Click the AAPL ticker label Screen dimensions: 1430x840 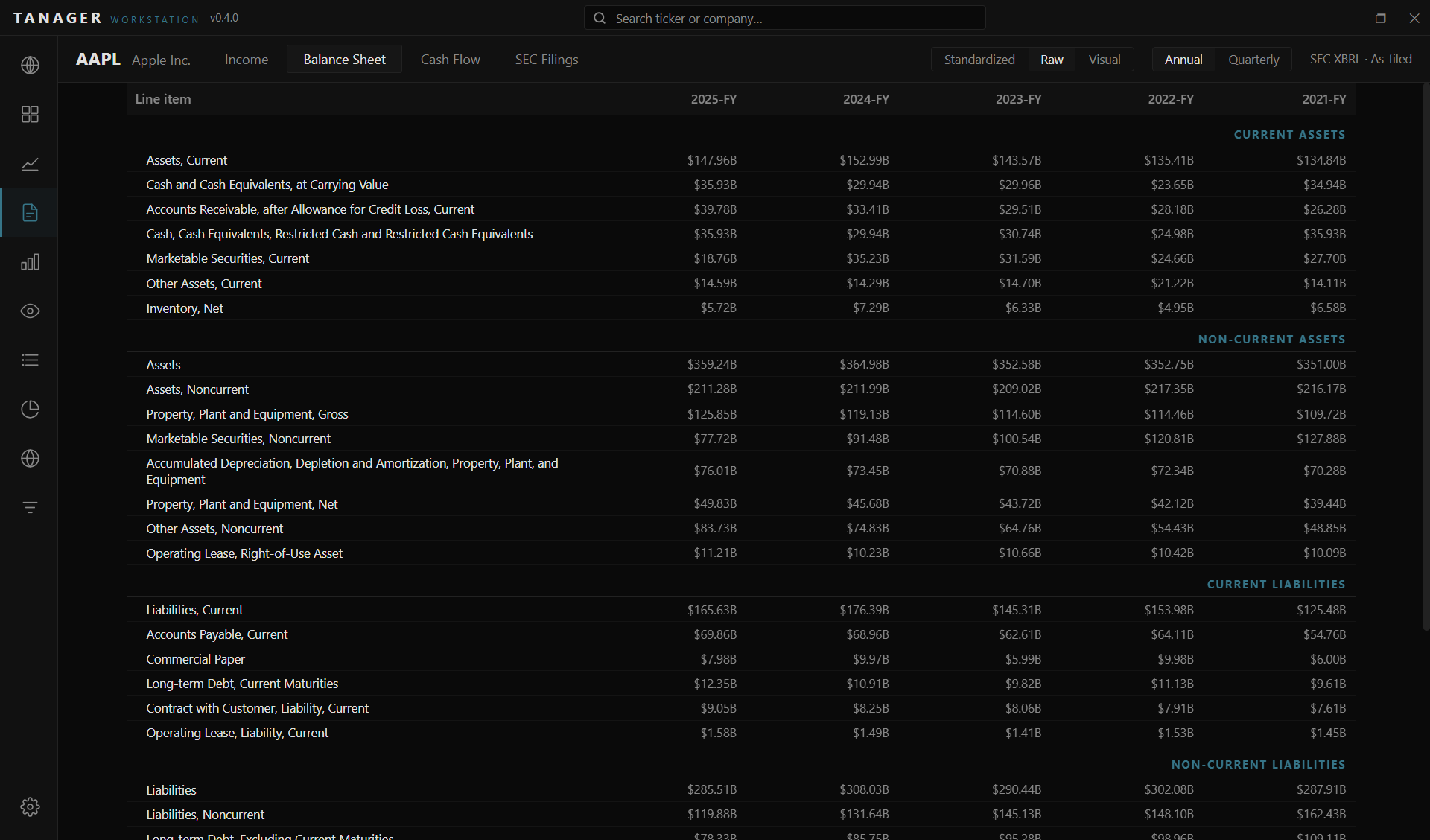[98, 60]
